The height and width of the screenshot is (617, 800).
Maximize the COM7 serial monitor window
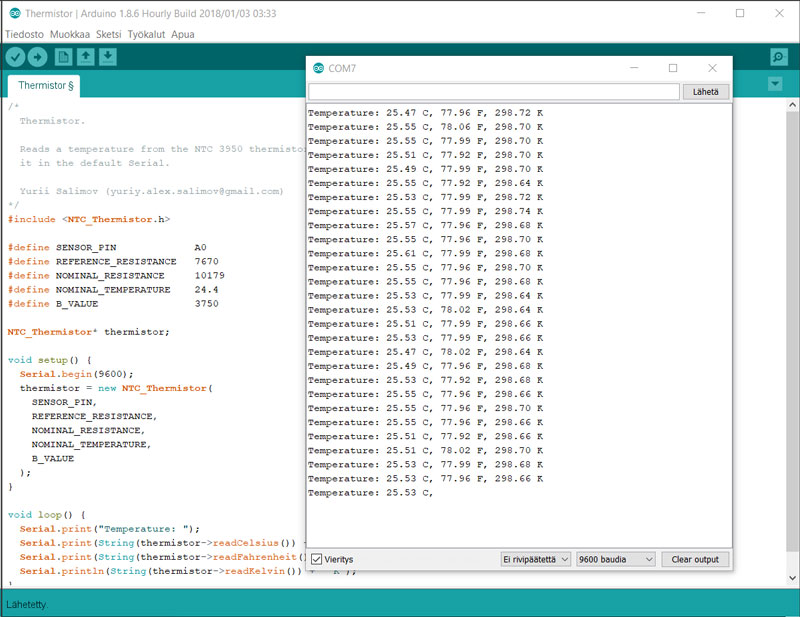(673, 68)
